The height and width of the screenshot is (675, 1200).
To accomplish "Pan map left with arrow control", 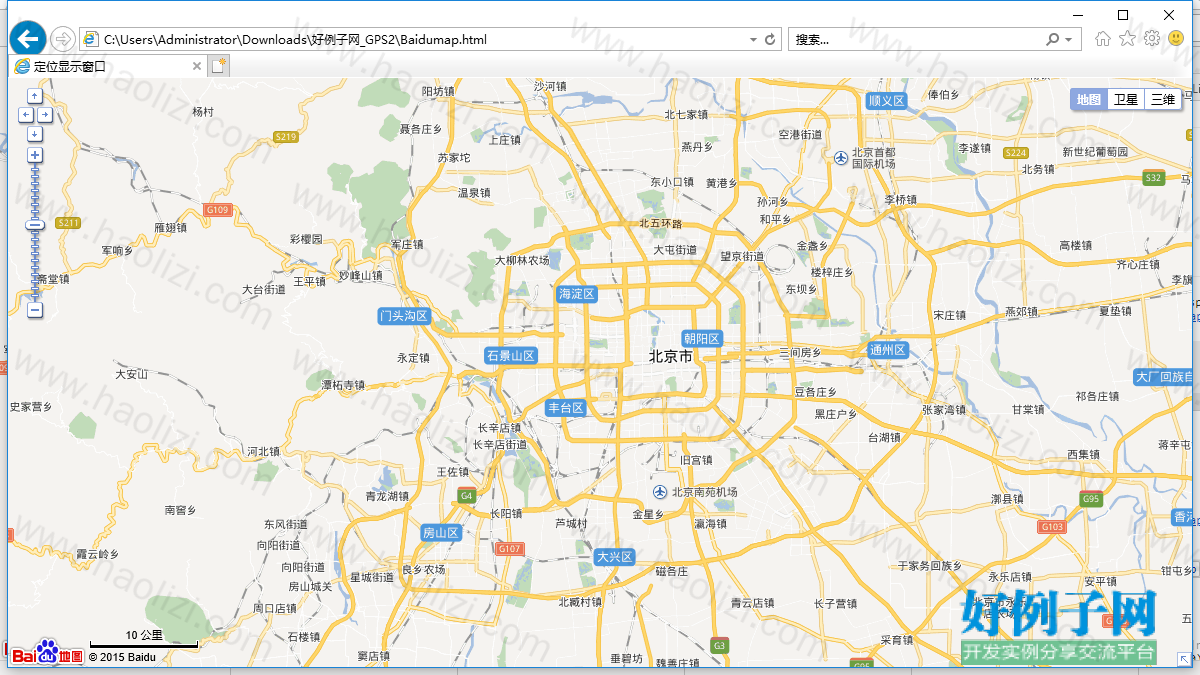I will (x=26, y=115).
